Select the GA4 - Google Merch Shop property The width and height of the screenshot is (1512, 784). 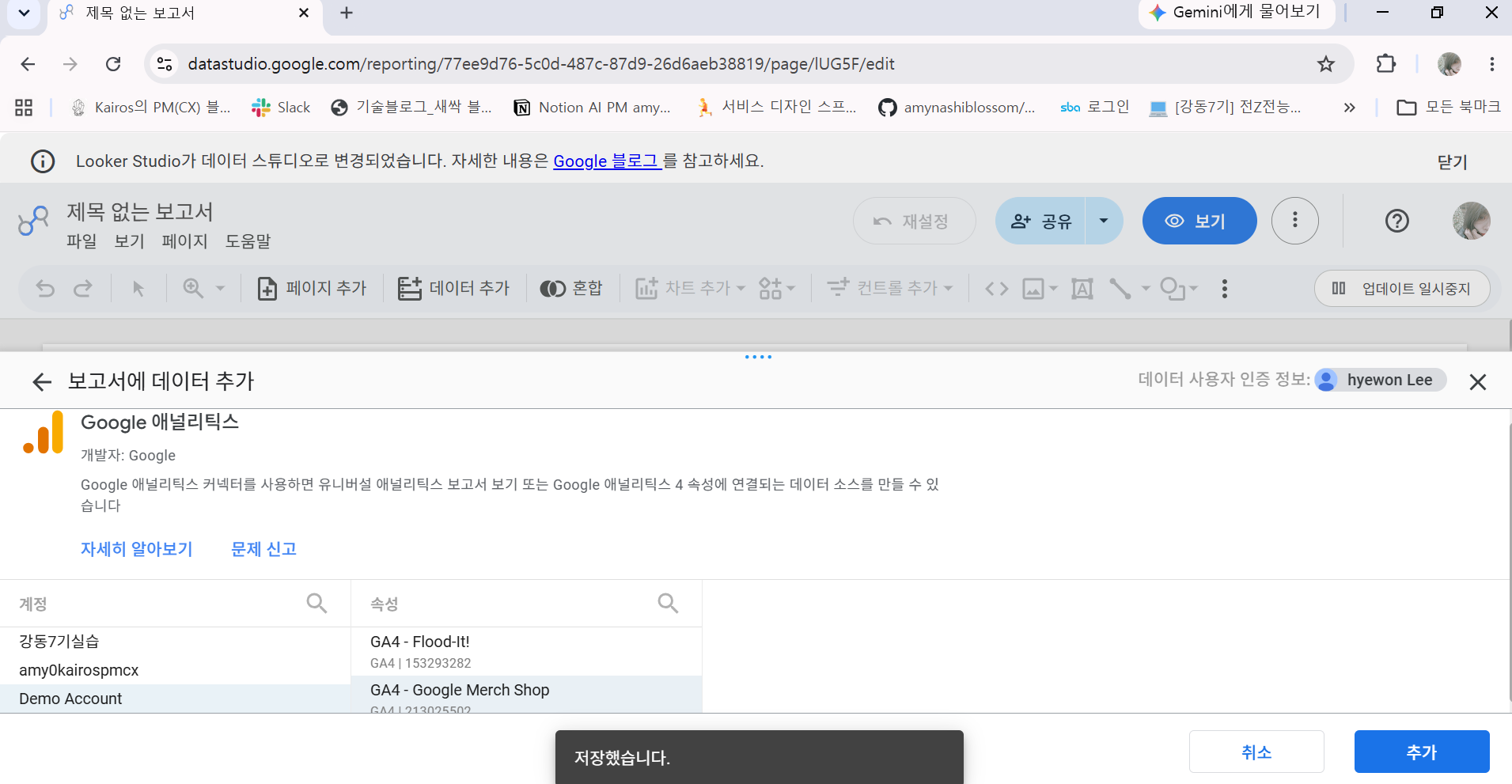526,695
